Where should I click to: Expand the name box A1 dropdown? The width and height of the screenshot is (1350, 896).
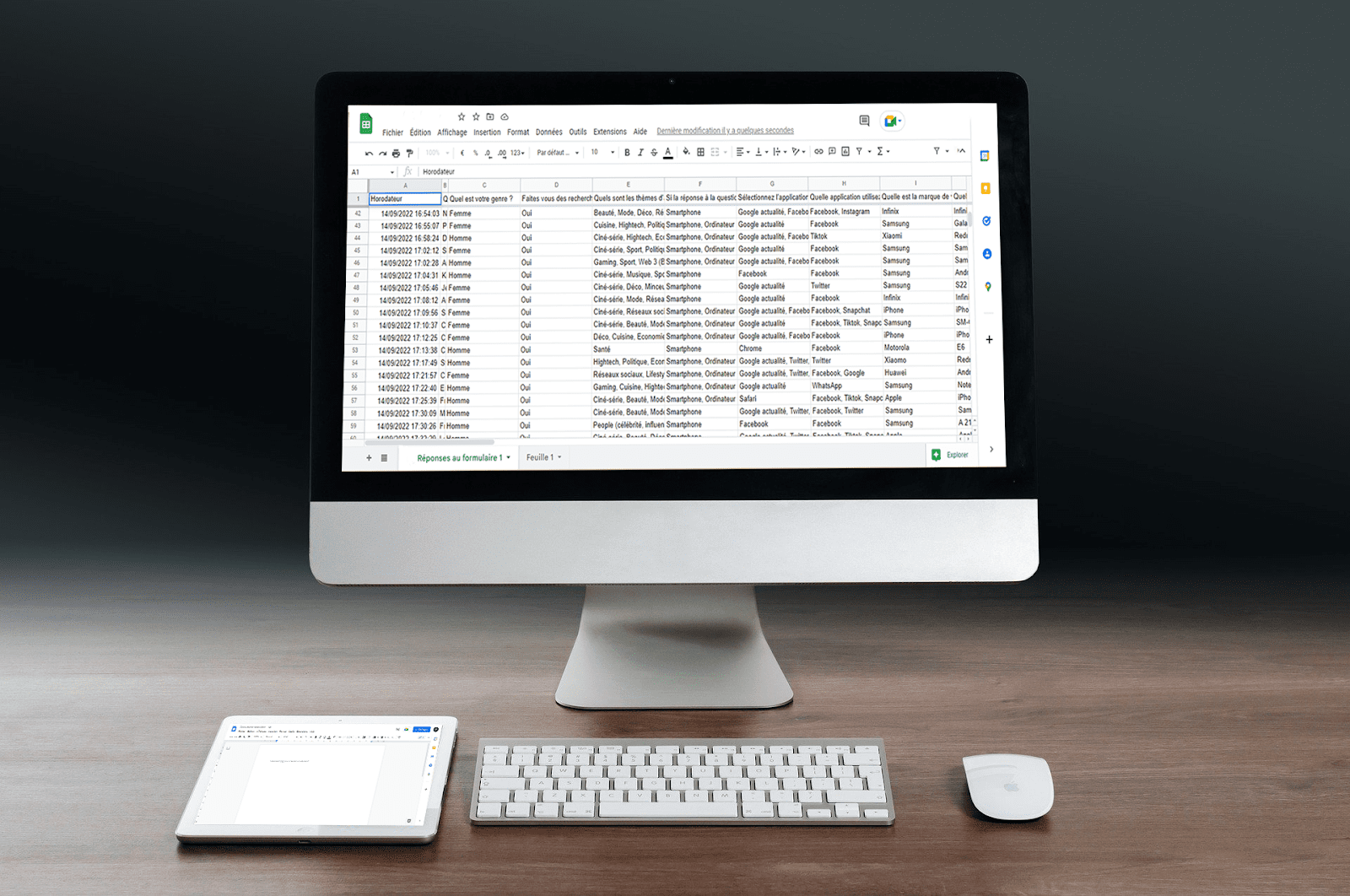(x=391, y=172)
